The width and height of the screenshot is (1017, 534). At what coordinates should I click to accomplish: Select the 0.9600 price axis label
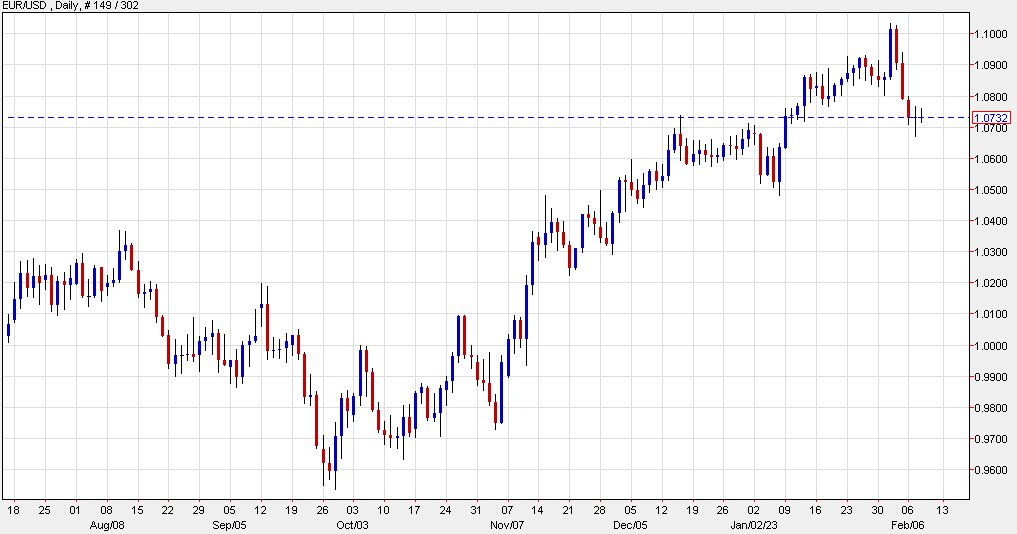pyautogui.click(x=990, y=470)
